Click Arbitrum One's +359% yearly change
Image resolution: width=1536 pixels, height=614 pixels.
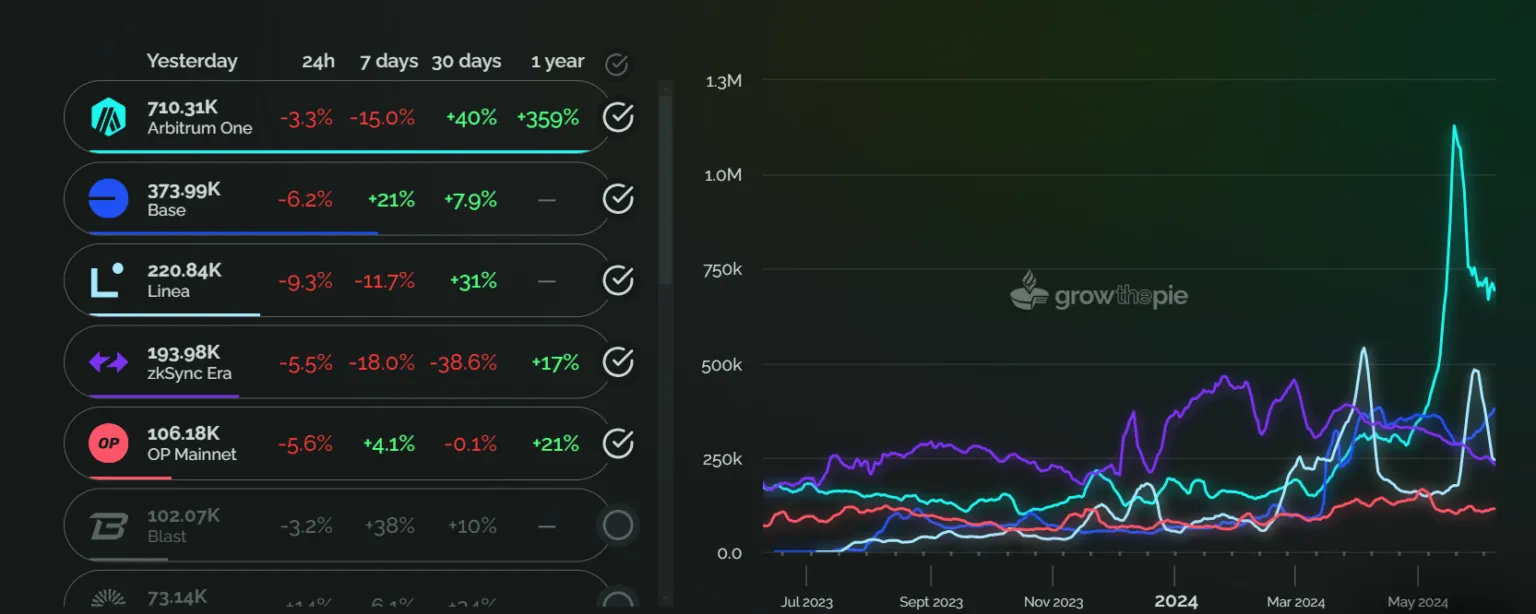[548, 118]
